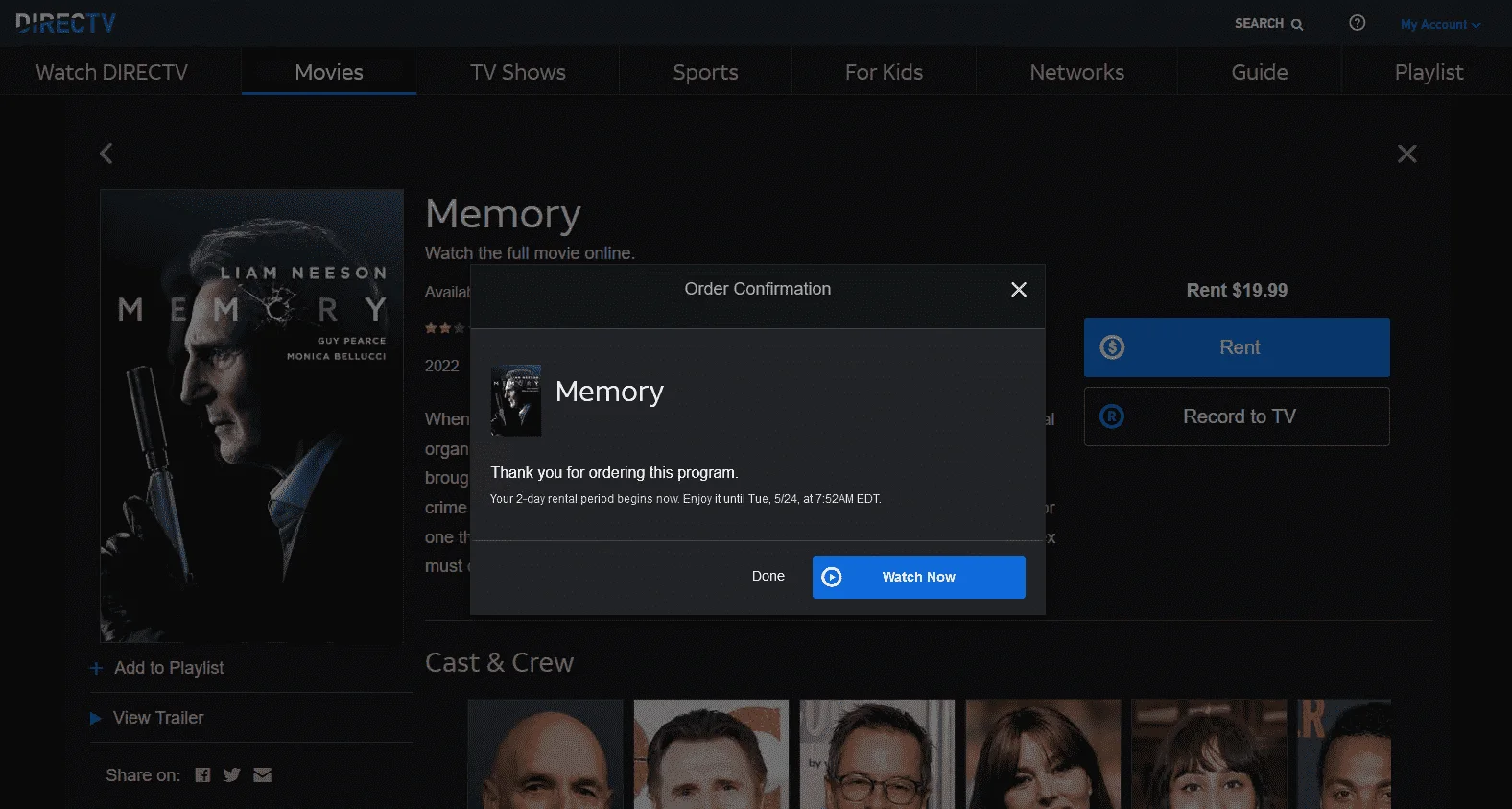Switch to the TV Shows tab
This screenshot has height=809, width=1512.
pyautogui.click(x=518, y=72)
